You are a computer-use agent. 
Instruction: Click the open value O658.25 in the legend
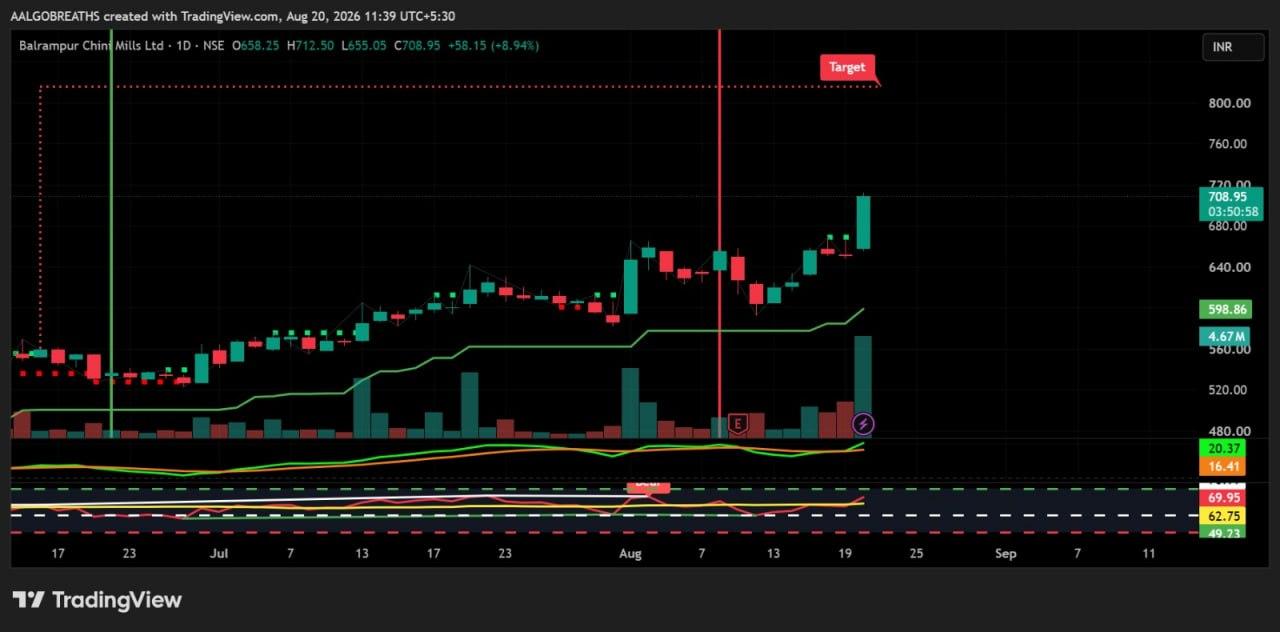coord(256,45)
